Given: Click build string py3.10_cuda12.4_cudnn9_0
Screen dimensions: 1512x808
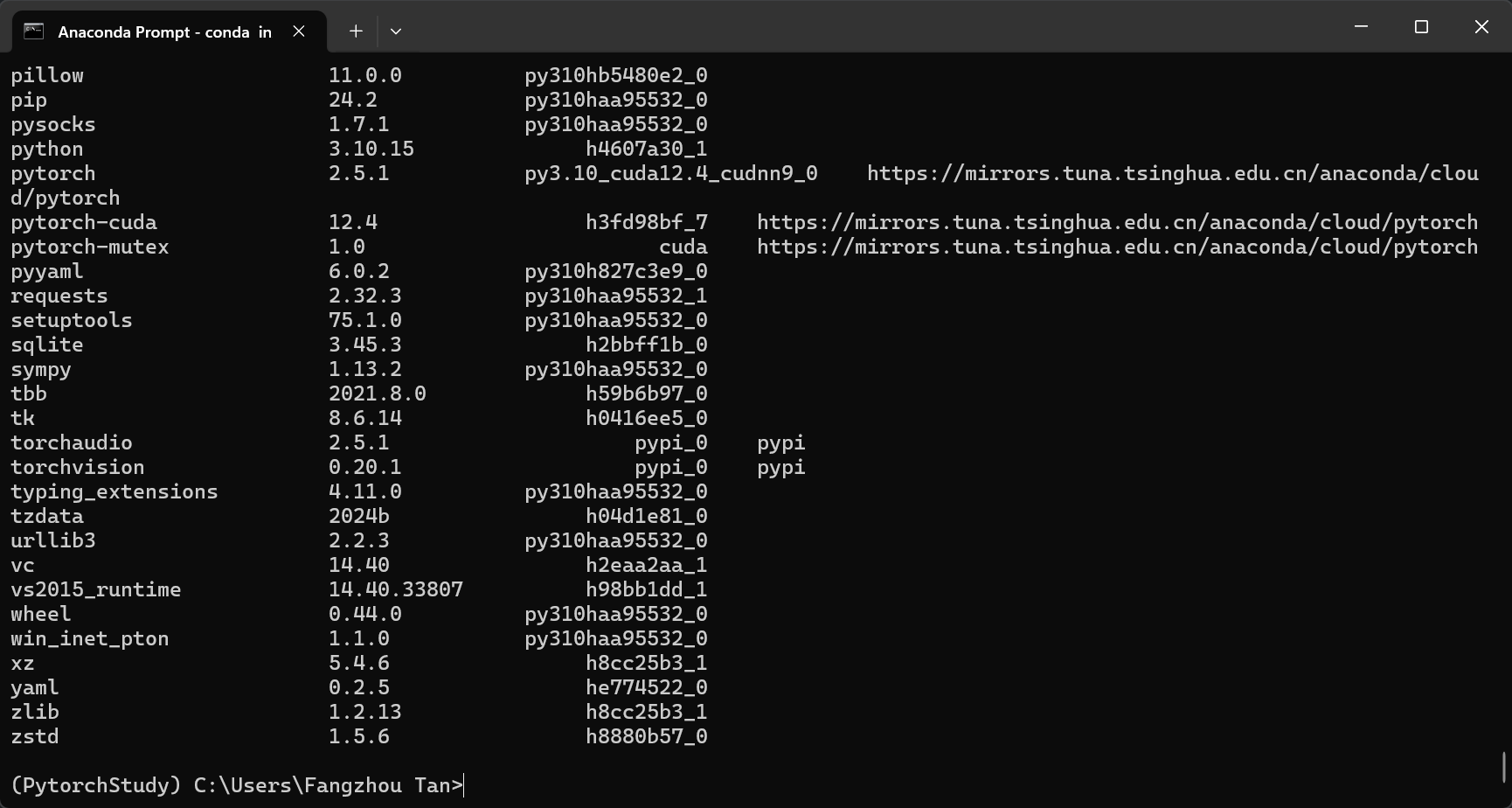Looking at the screenshot, I should [671, 173].
